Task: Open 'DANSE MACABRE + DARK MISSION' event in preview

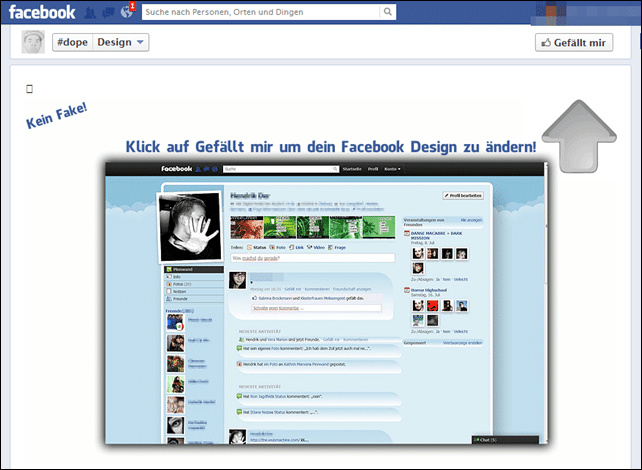Action: click(x=436, y=235)
